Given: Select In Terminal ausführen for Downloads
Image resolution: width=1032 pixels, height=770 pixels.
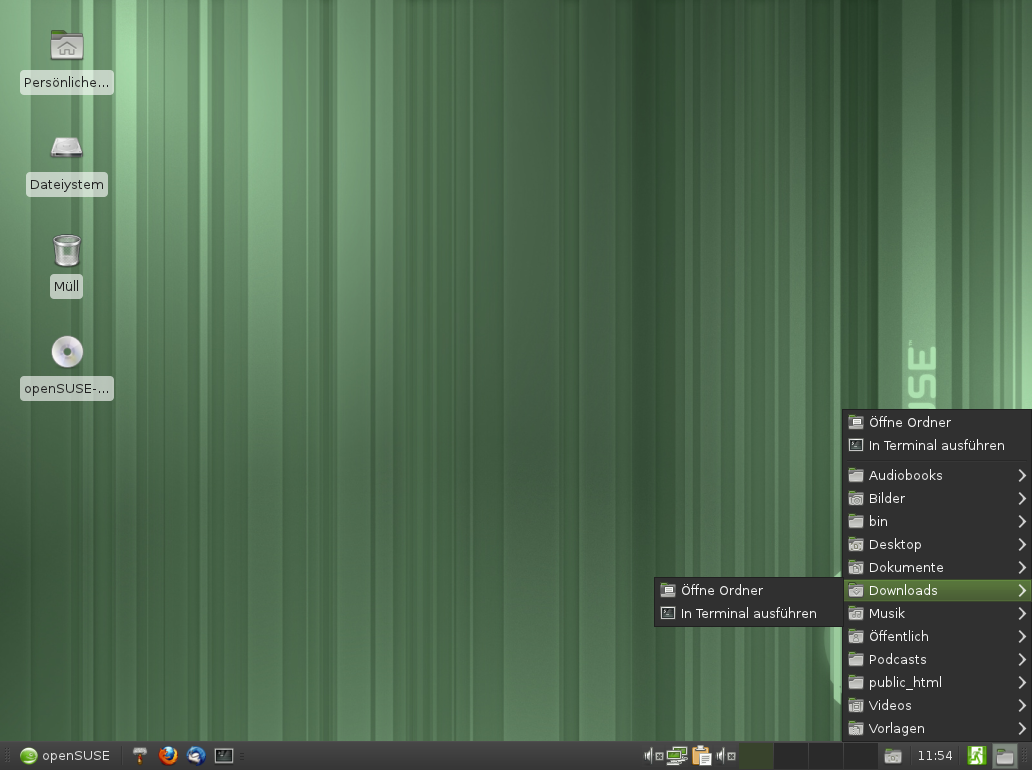Looking at the screenshot, I should point(747,613).
